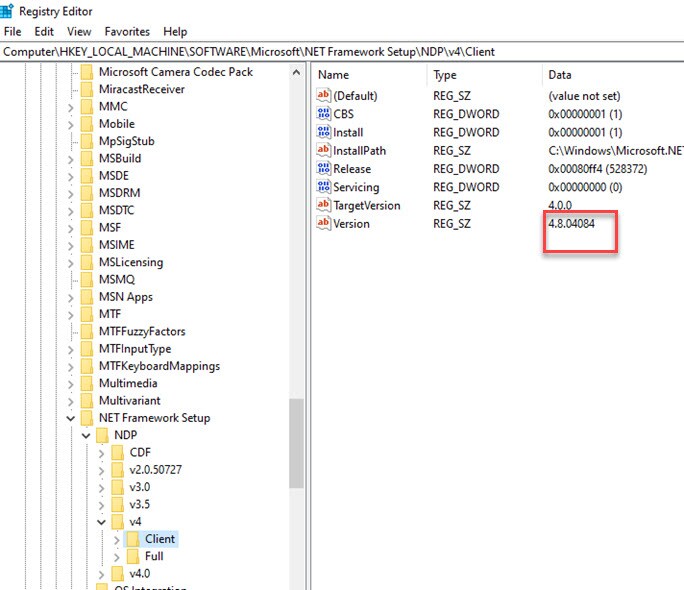The image size is (684, 590).
Task: Collapse the NET Framework Setup node
Action: [x=71, y=418]
